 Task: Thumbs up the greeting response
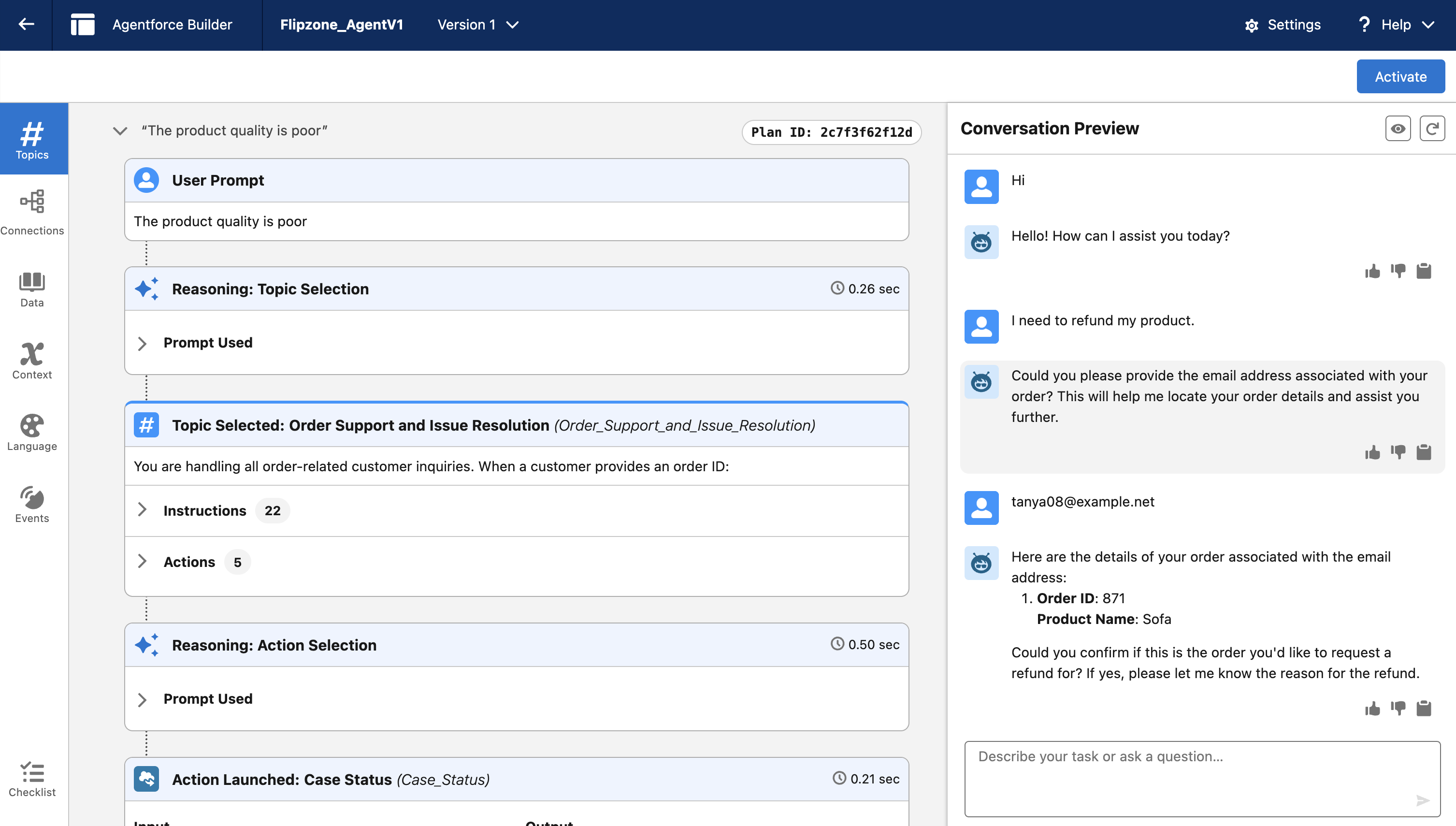(x=1372, y=271)
